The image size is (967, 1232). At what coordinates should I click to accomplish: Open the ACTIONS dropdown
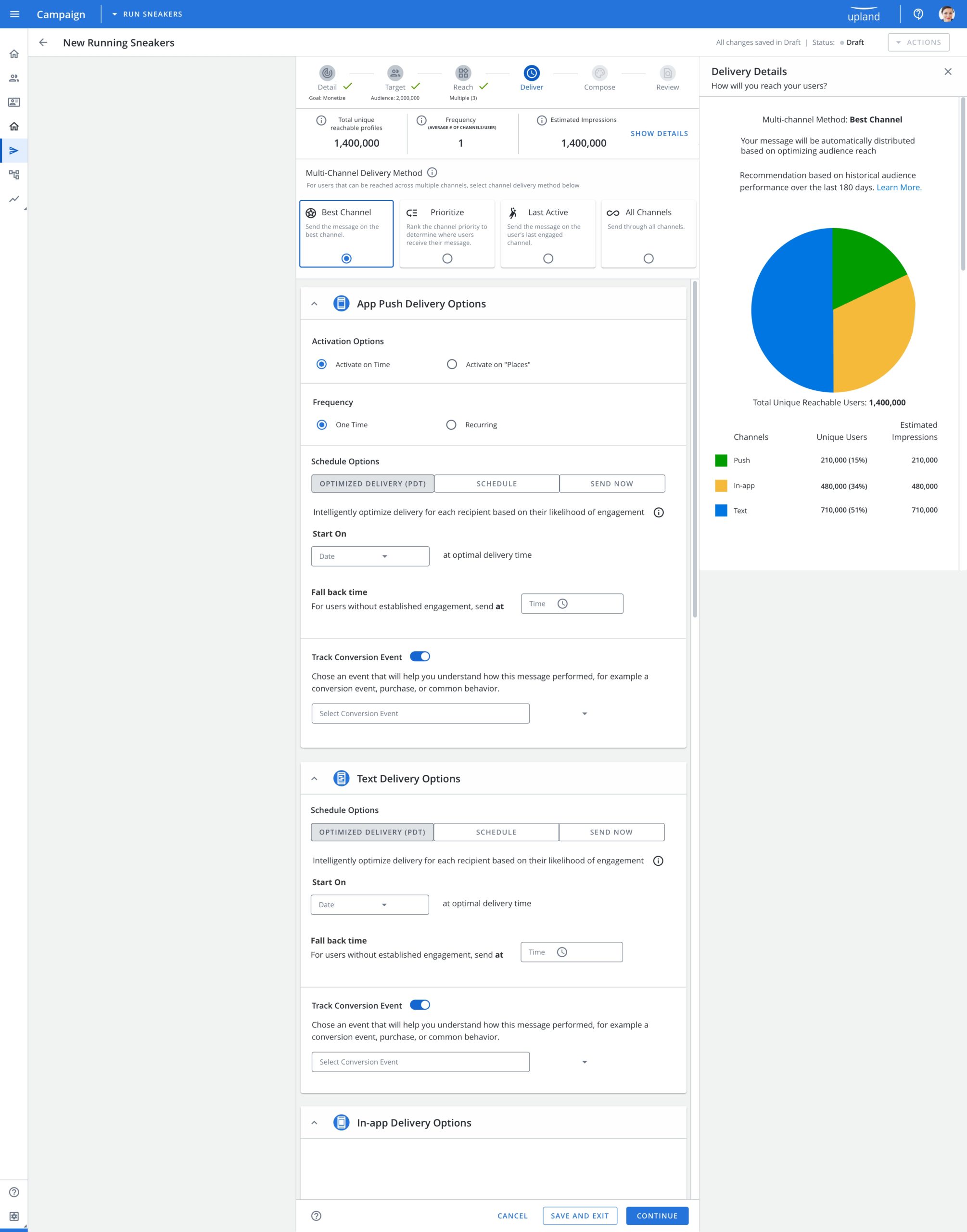[x=918, y=42]
